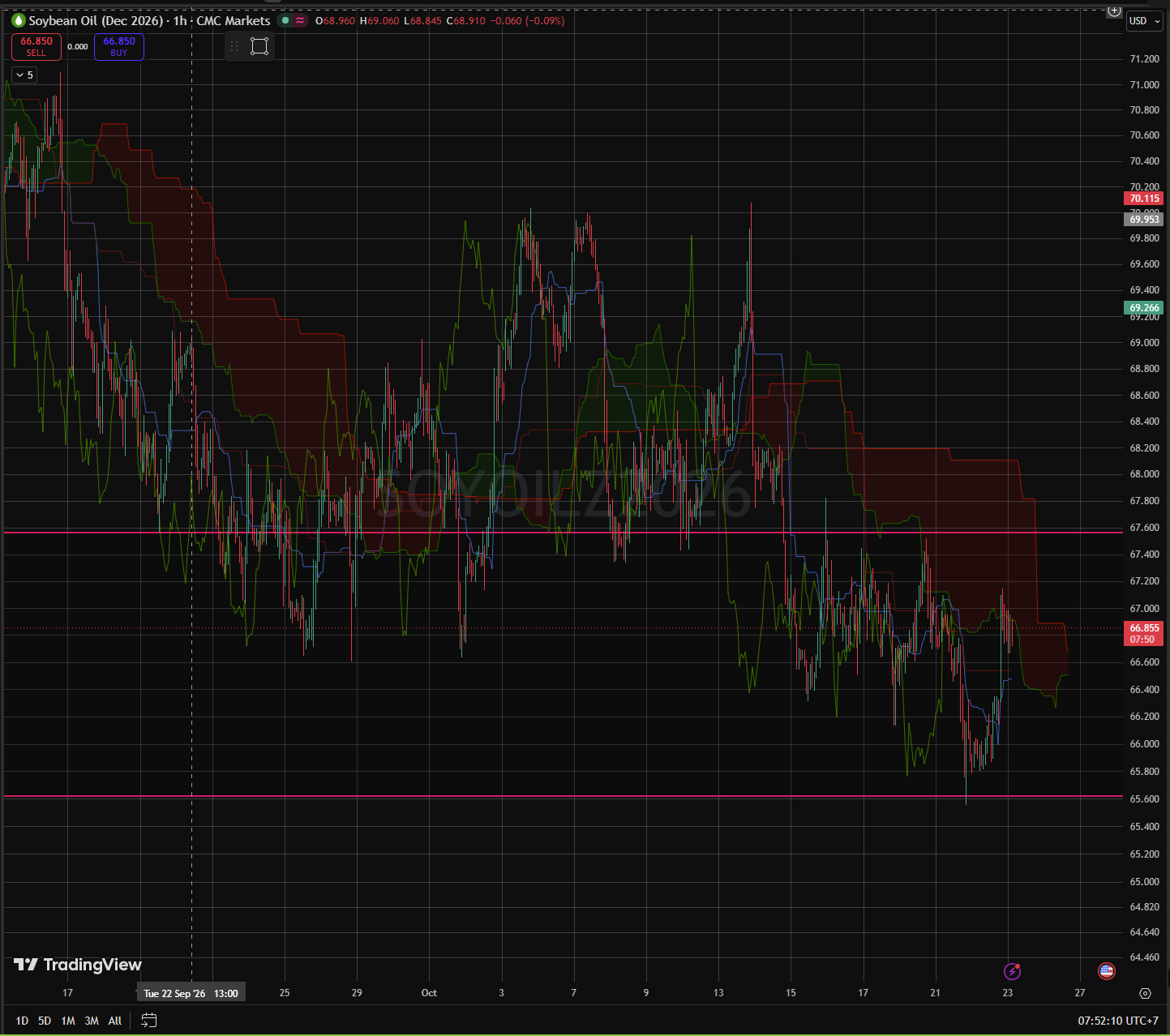Select the lower pink horizontal line near 65.600
The height and width of the screenshot is (1036, 1170).
tap(564, 797)
